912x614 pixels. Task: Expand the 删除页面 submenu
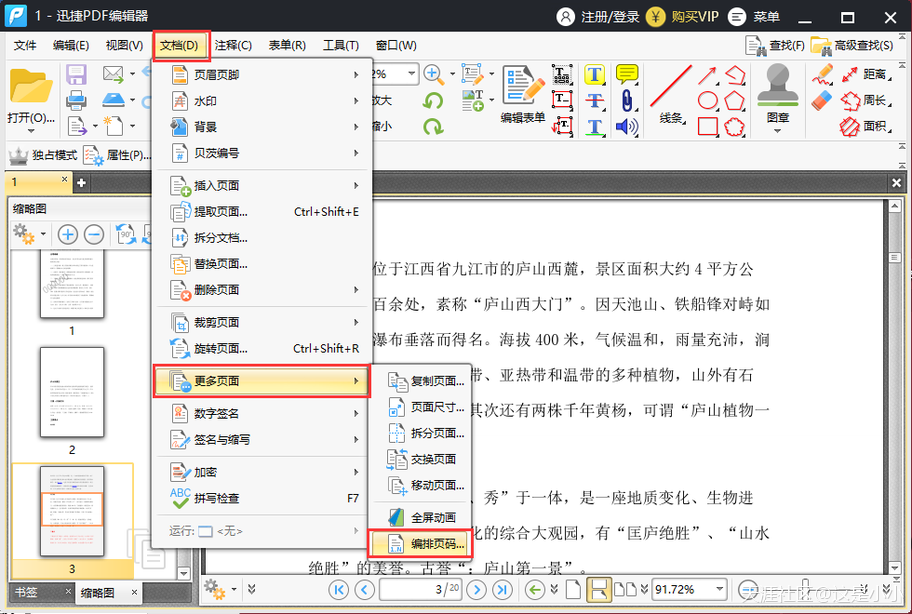[262, 290]
